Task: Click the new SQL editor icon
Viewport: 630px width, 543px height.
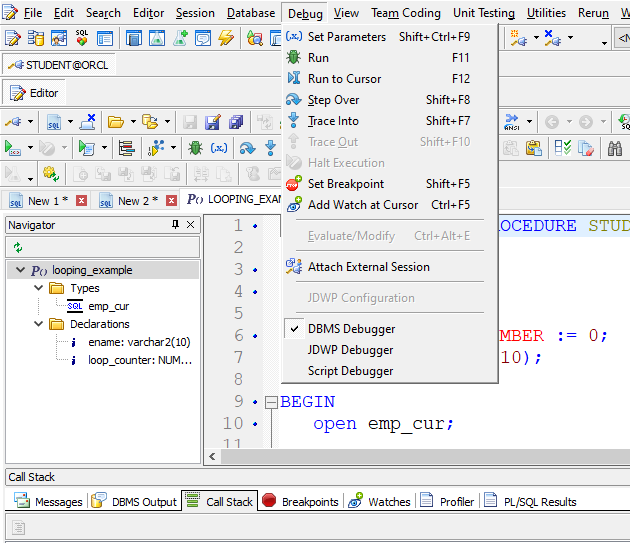Action: click(54, 122)
